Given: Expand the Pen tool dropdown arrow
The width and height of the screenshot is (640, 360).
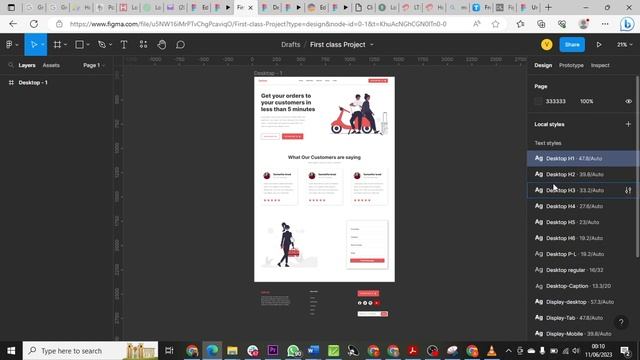Looking at the screenshot, I should coord(110,45).
